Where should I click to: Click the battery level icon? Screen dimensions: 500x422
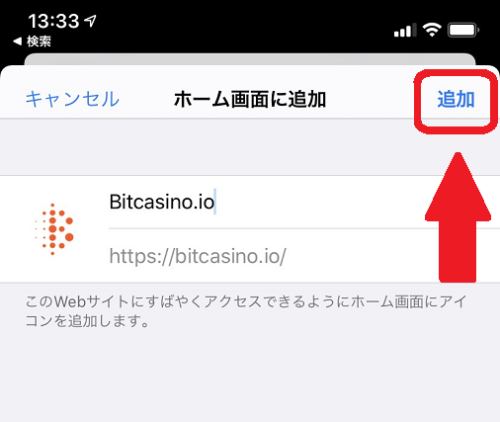[464, 30]
